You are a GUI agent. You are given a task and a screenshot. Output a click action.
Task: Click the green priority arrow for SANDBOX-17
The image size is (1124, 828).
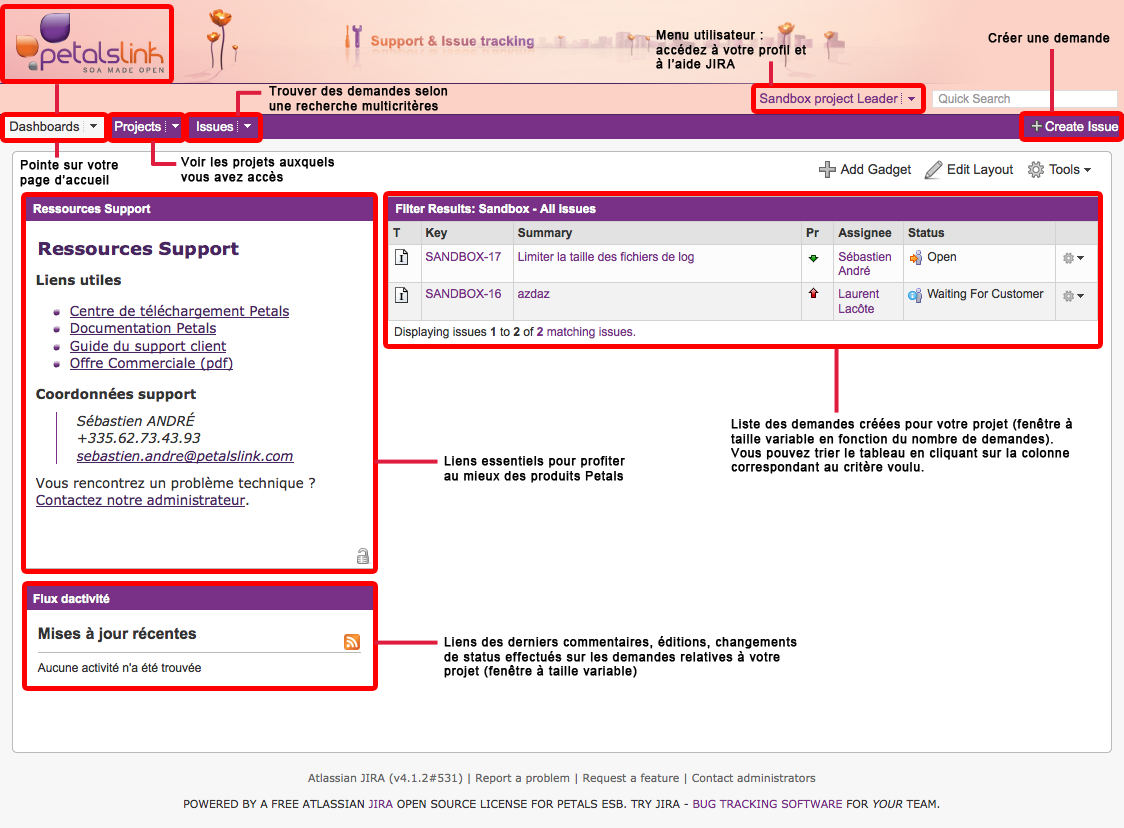813,258
